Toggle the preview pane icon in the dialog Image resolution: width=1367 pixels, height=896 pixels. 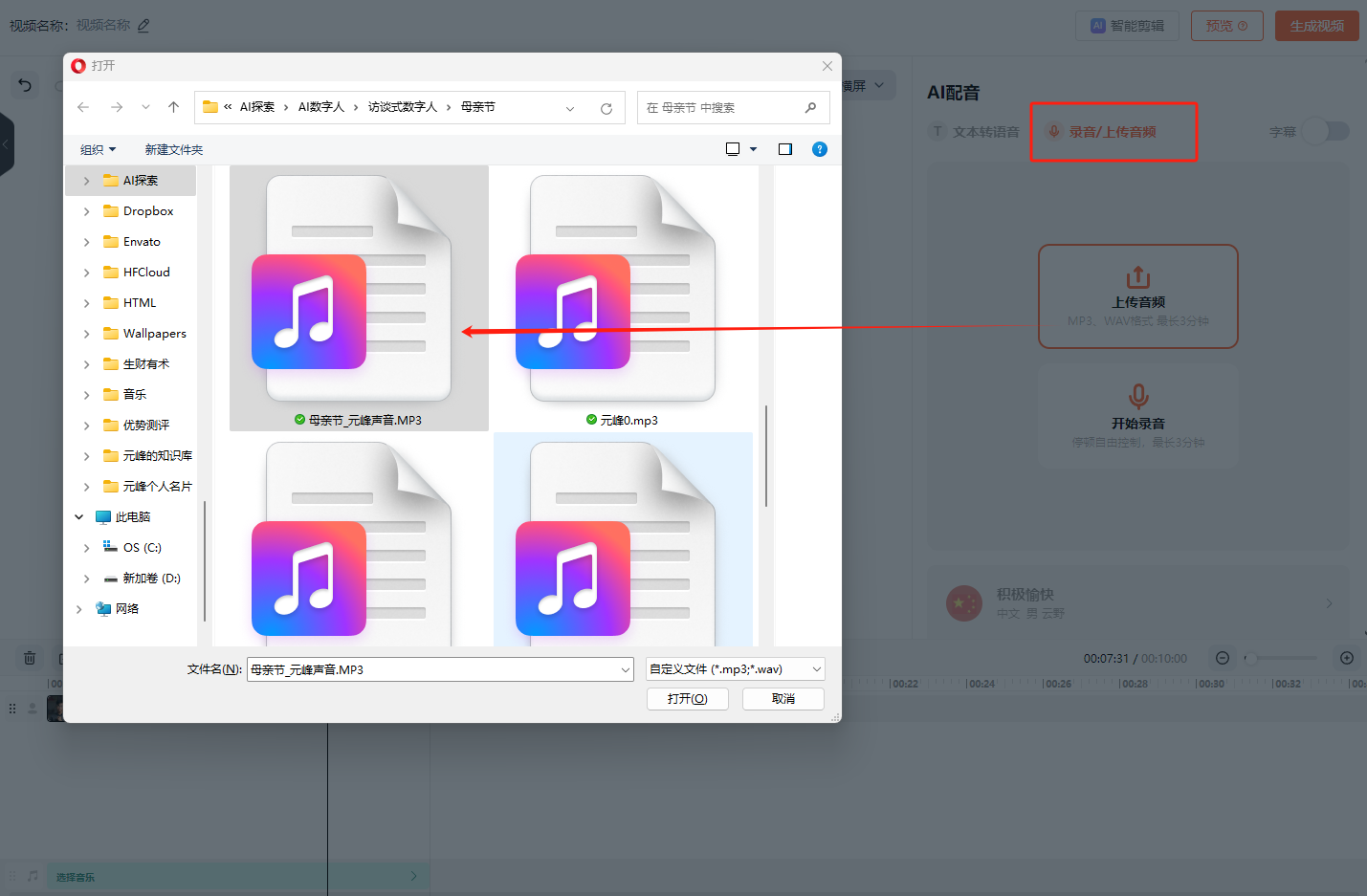[x=785, y=149]
